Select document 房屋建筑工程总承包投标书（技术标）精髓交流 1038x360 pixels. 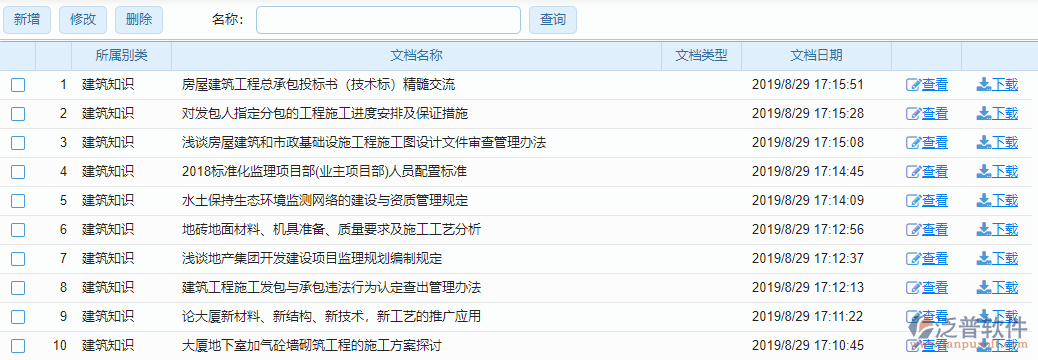coord(318,85)
